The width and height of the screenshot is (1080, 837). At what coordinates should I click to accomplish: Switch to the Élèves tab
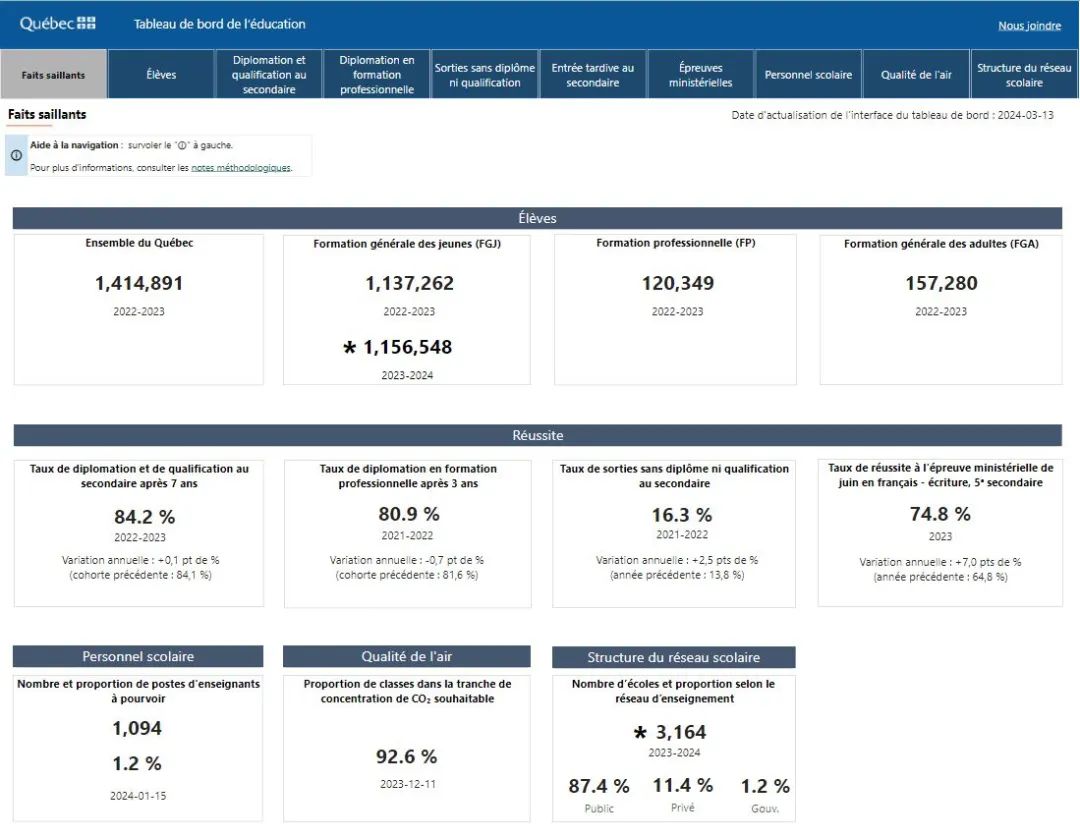[x=161, y=75]
